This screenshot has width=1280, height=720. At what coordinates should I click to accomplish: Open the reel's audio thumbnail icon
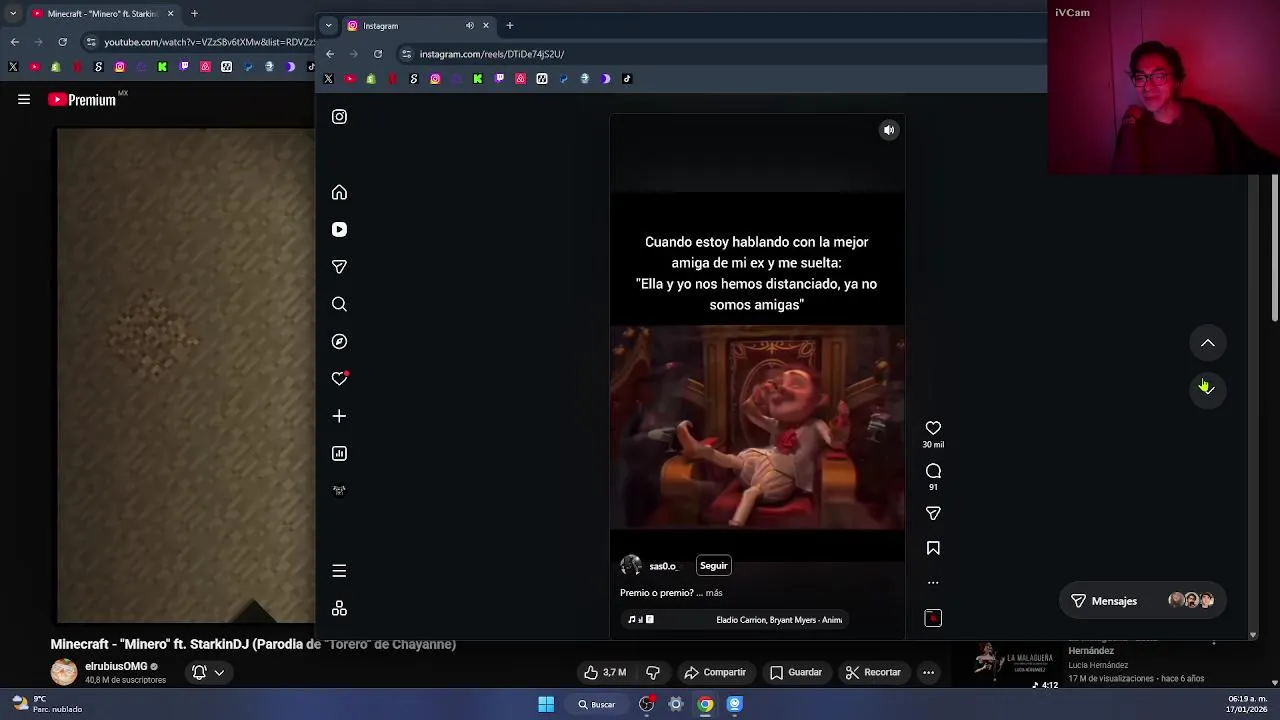(x=933, y=618)
